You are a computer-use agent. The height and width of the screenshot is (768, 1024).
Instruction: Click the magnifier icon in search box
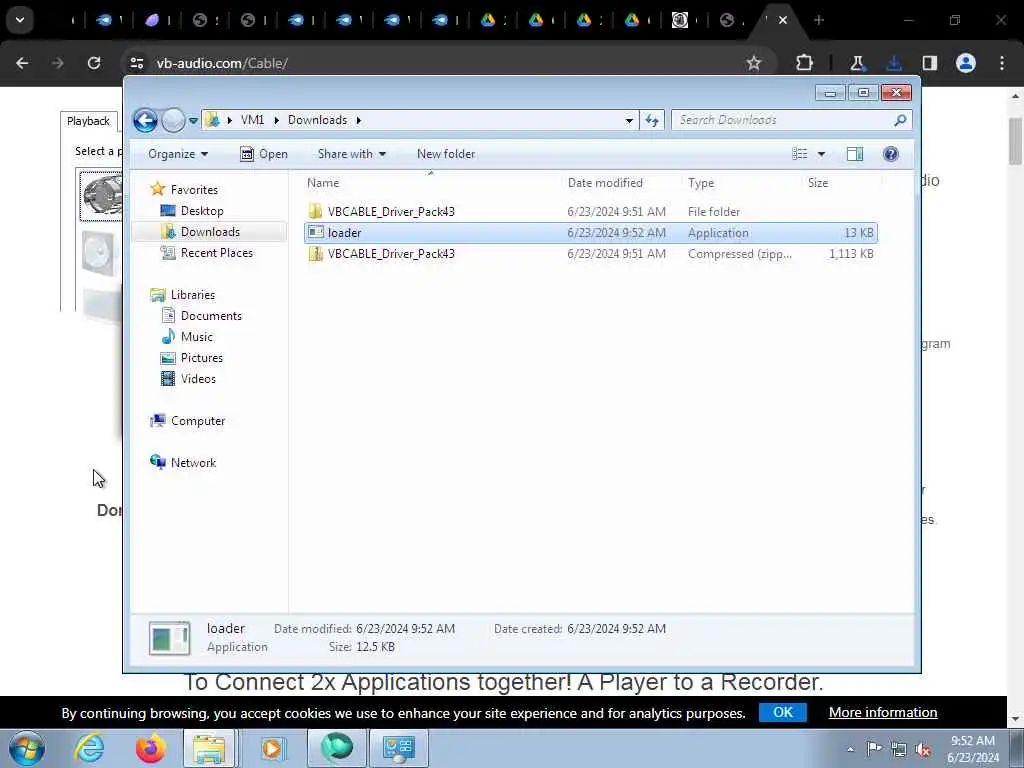[x=900, y=120]
